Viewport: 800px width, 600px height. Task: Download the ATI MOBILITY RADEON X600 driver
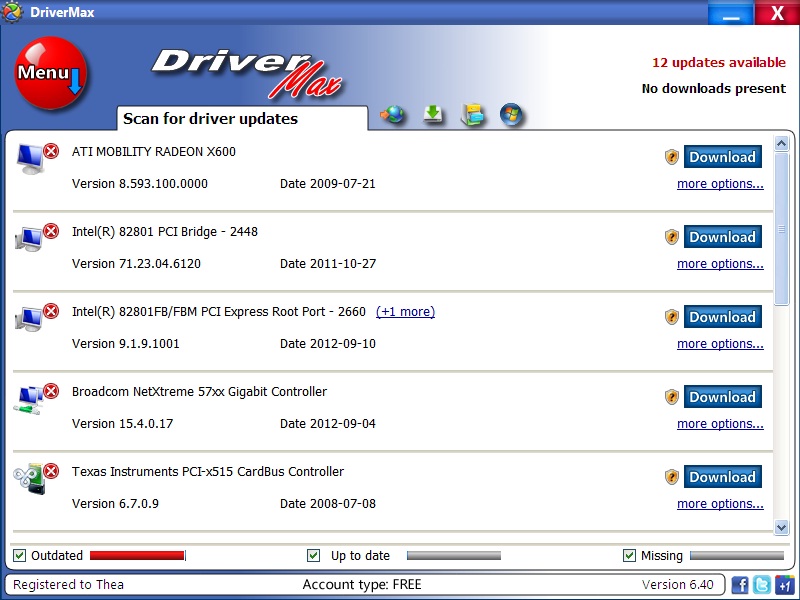click(722, 157)
